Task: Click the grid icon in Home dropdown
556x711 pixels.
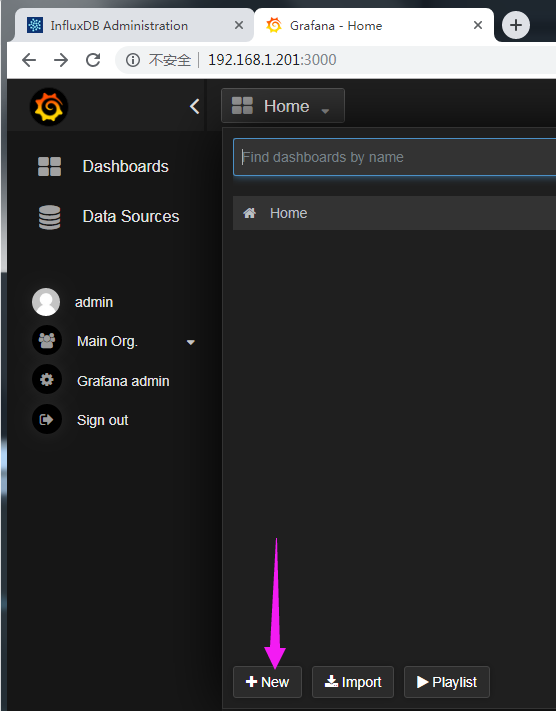Action: (242, 106)
